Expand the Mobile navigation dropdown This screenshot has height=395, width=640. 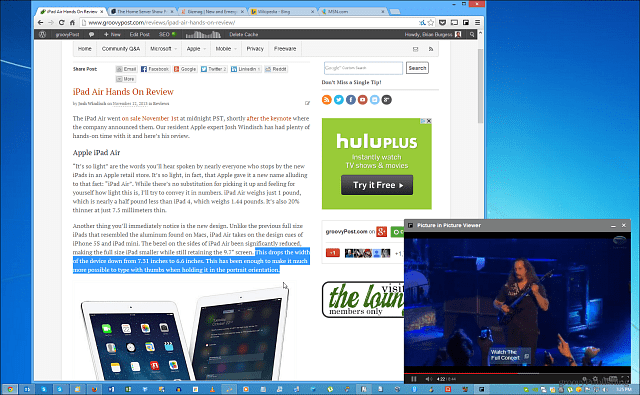coord(226,49)
